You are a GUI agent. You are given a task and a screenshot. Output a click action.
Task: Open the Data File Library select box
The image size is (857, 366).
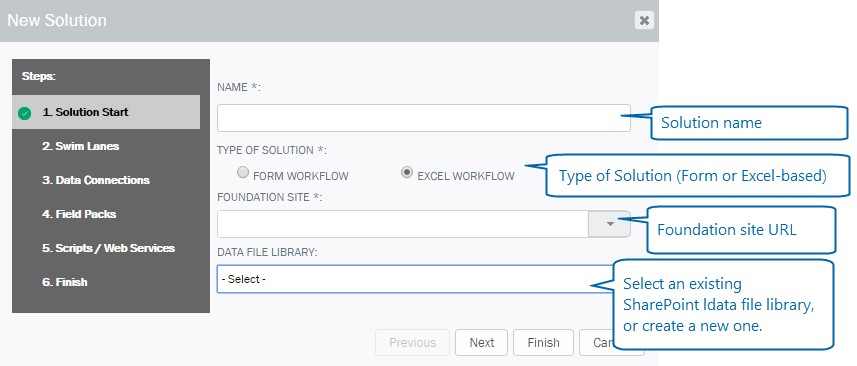point(415,279)
